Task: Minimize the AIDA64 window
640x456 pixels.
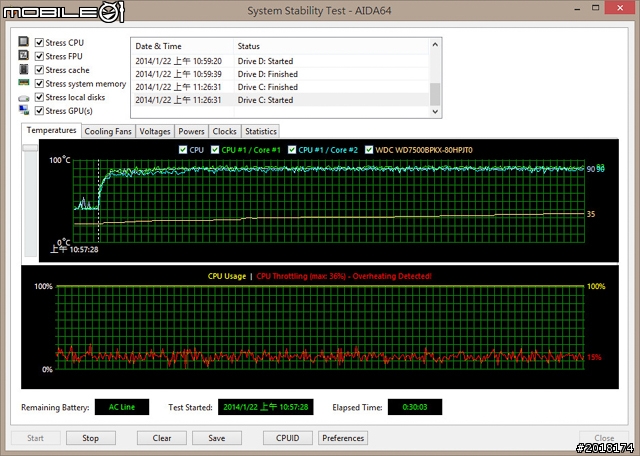Action: (x=577, y=9)
